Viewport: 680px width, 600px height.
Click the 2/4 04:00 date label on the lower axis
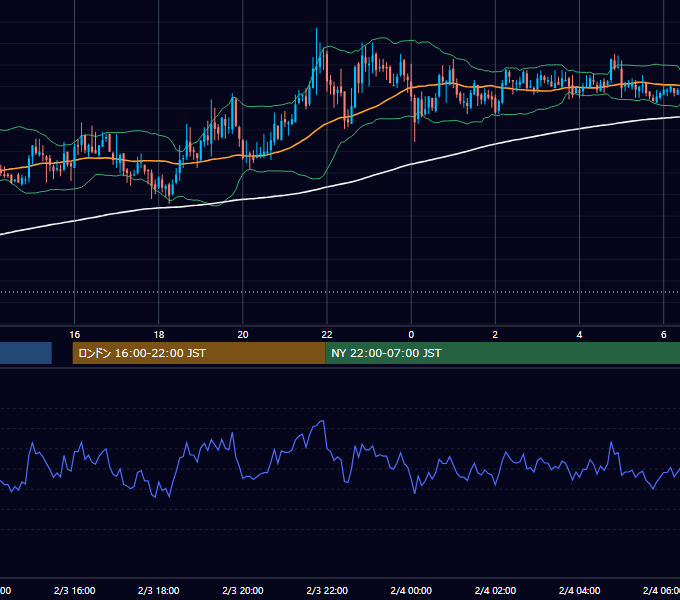(579, 590)
